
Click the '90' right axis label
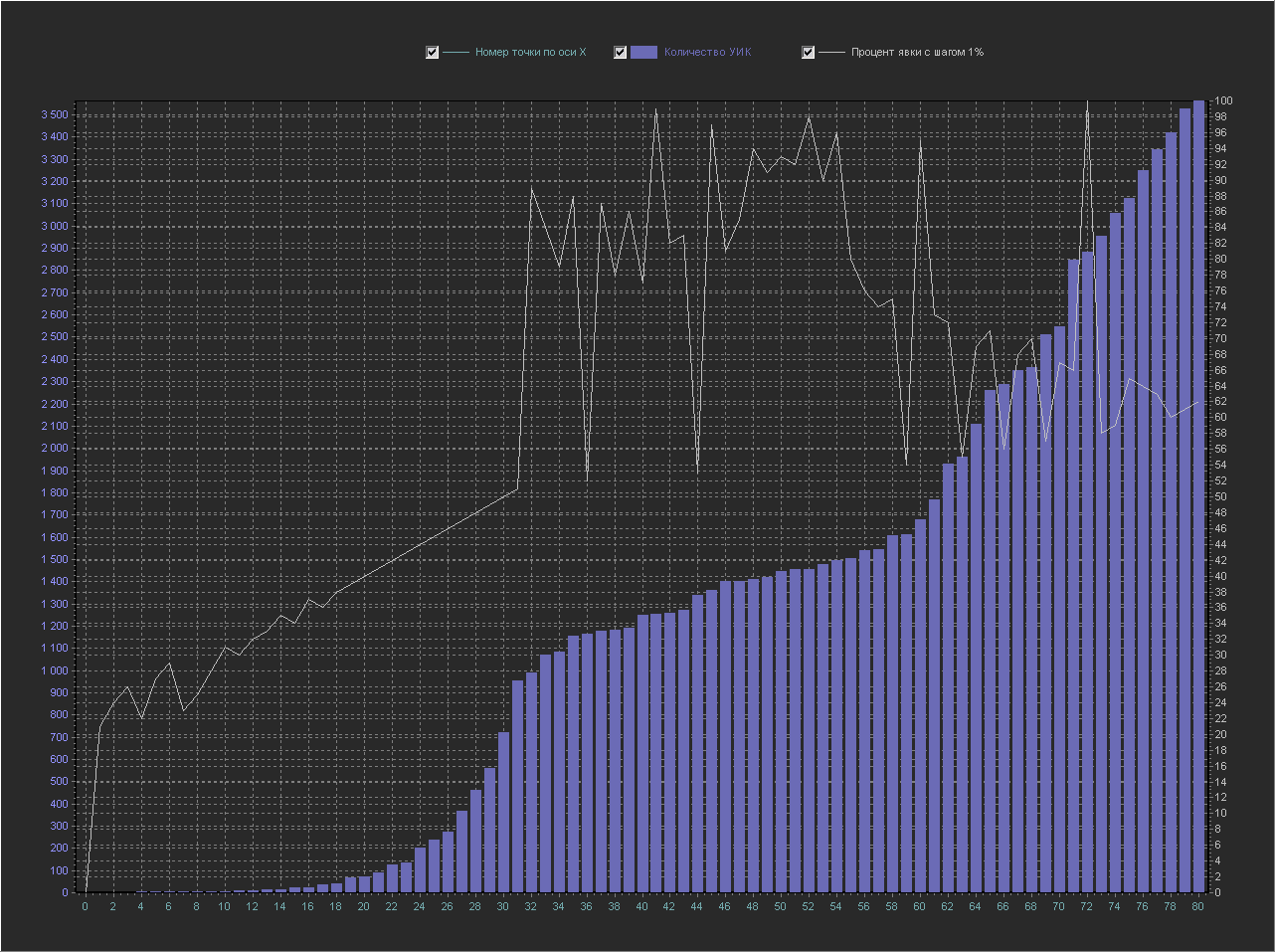coord(1218,181)
